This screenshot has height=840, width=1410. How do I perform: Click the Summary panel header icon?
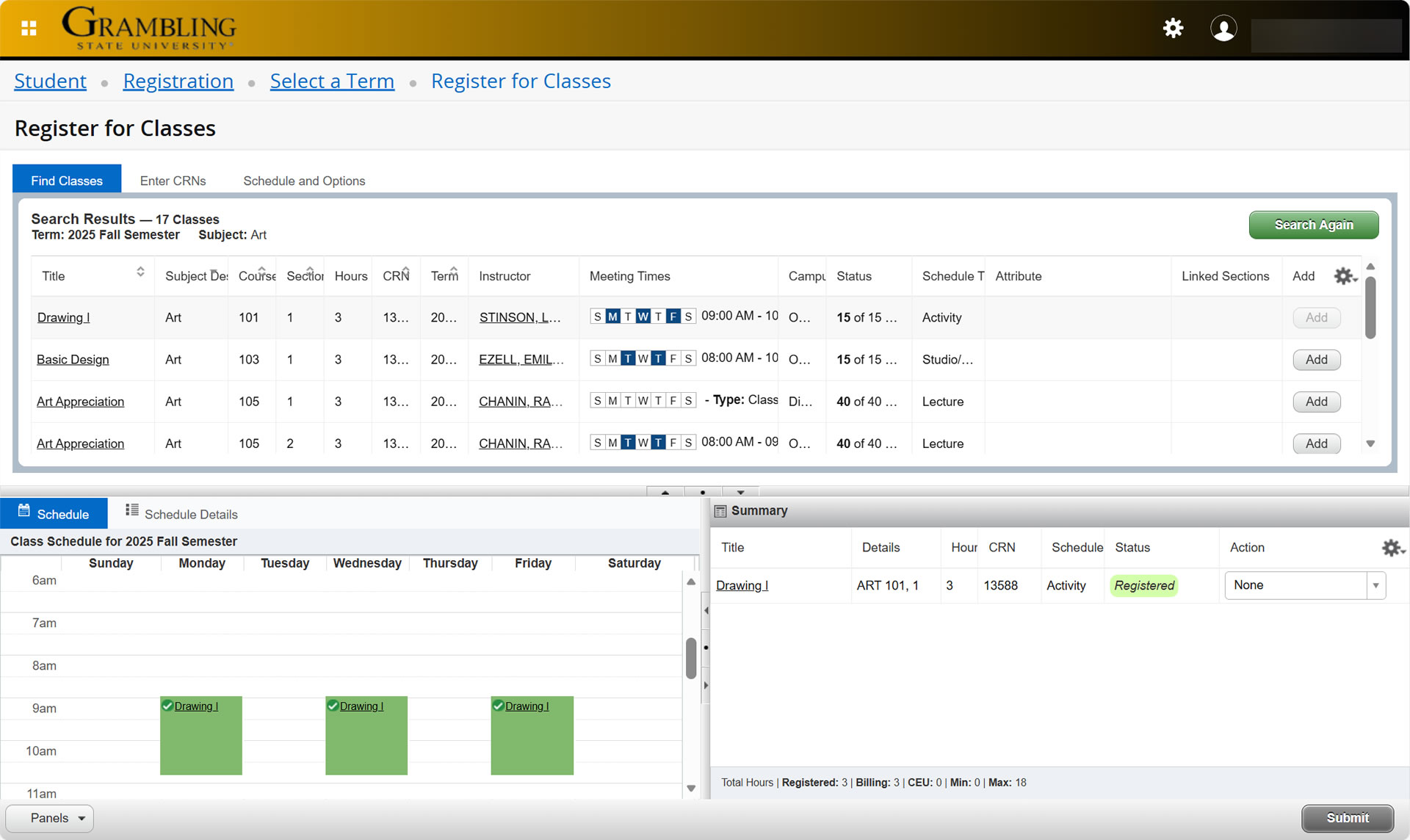pyautogui.click(x=720, y=510)
